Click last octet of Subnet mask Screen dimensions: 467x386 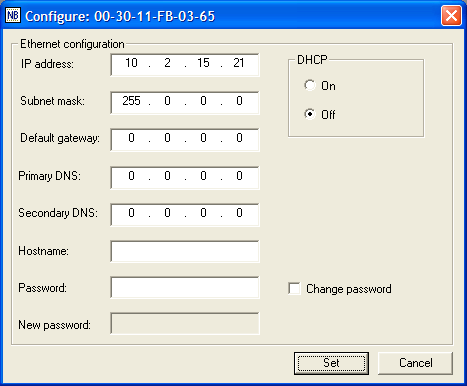pyautogui.click(x=239, y=101)
